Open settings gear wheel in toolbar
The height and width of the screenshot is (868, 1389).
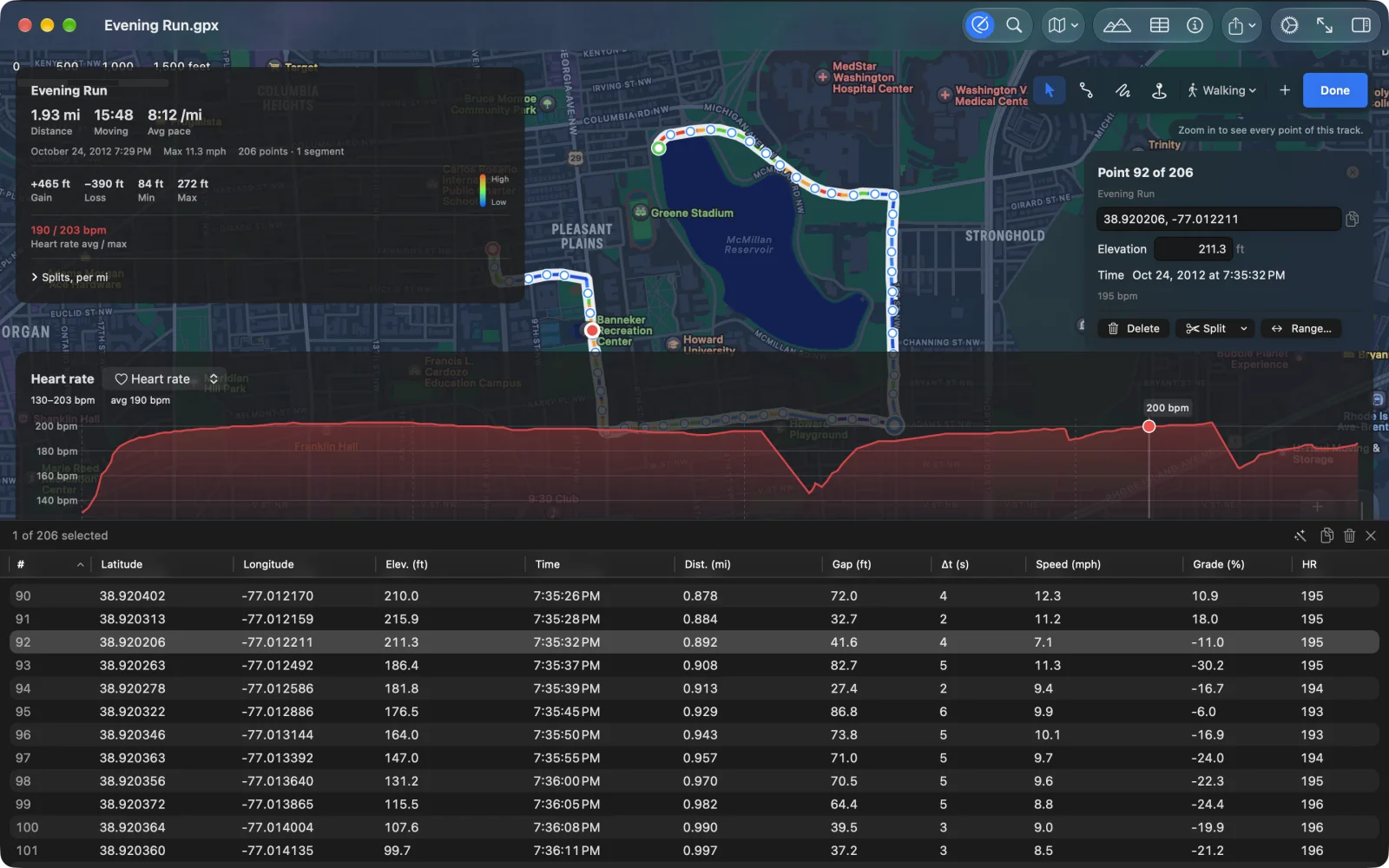pyautogui.click(x=1289, y=25)
